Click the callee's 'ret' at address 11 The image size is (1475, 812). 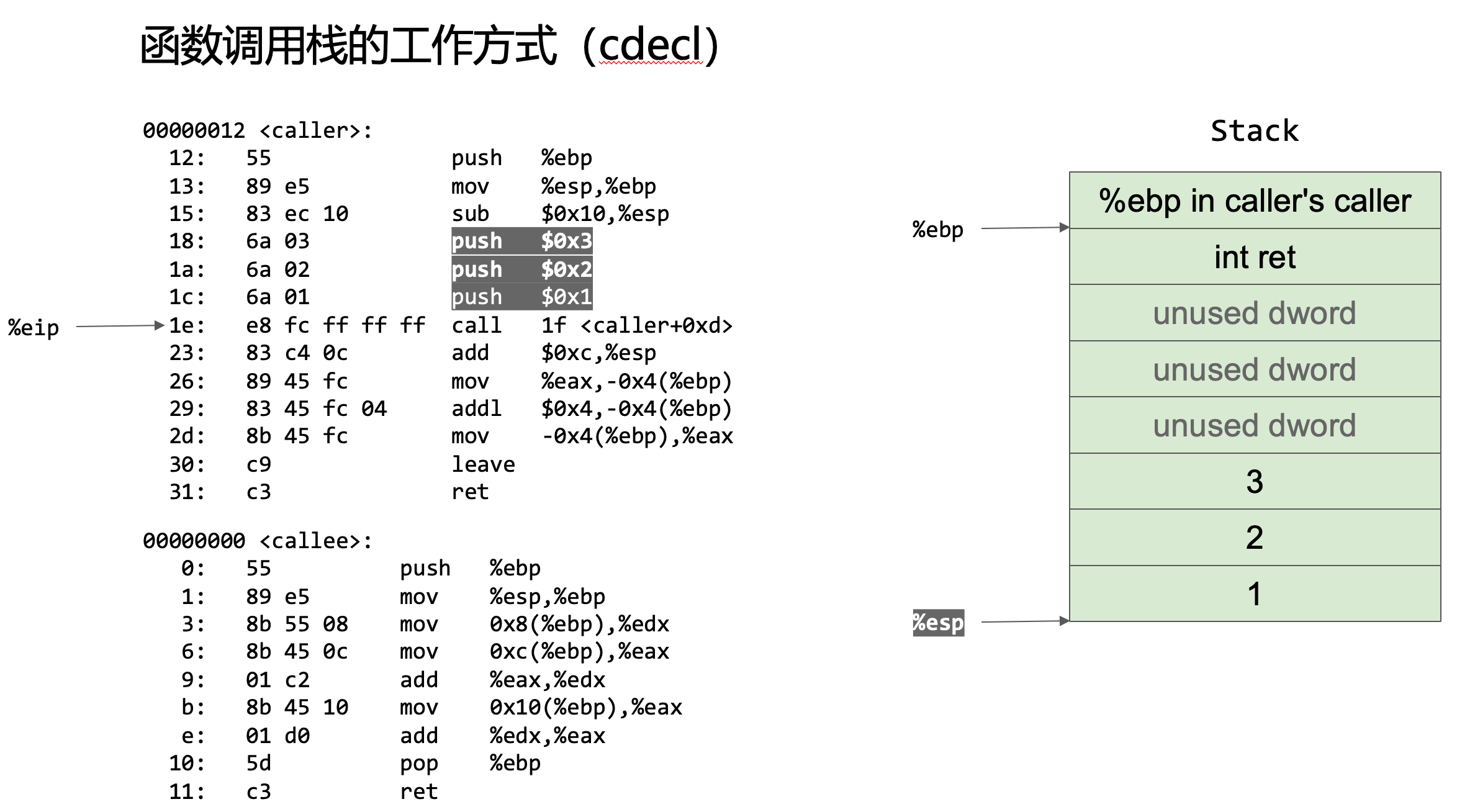tap(419, 792)
